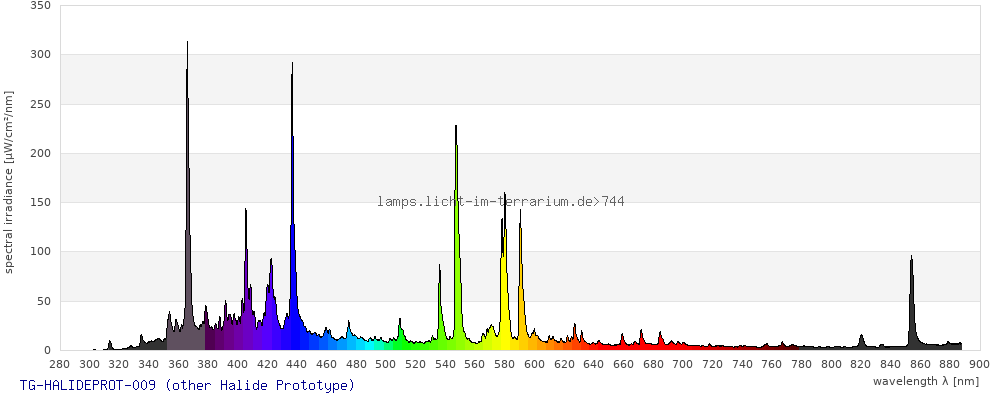This screenshot has width=1000, height=400.
Task: Click the 320 wavelength tick label
Action: pyautogui.click(x=119, y=364)
